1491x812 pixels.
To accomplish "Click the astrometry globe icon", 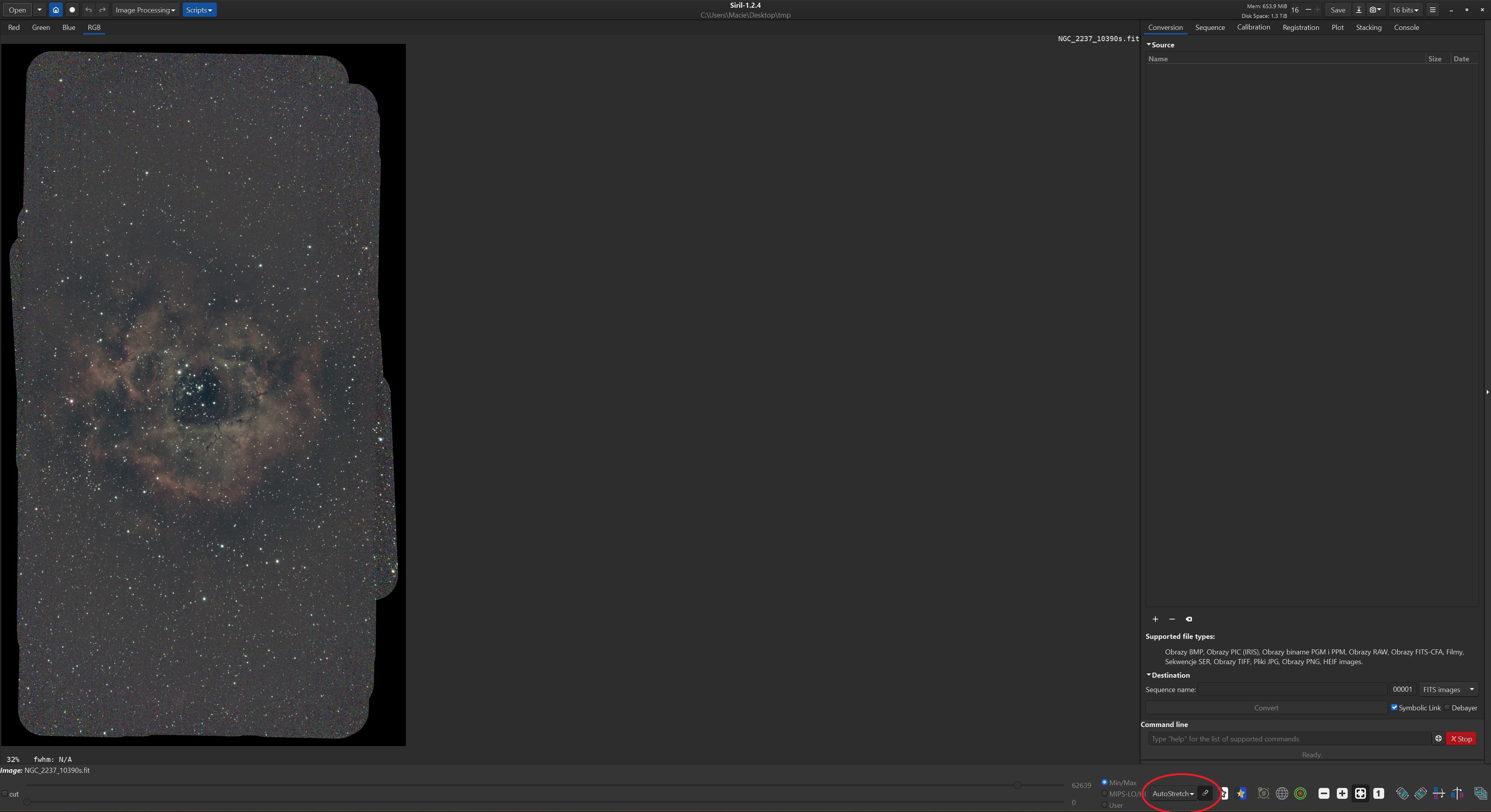I will tap(1282, 793).
